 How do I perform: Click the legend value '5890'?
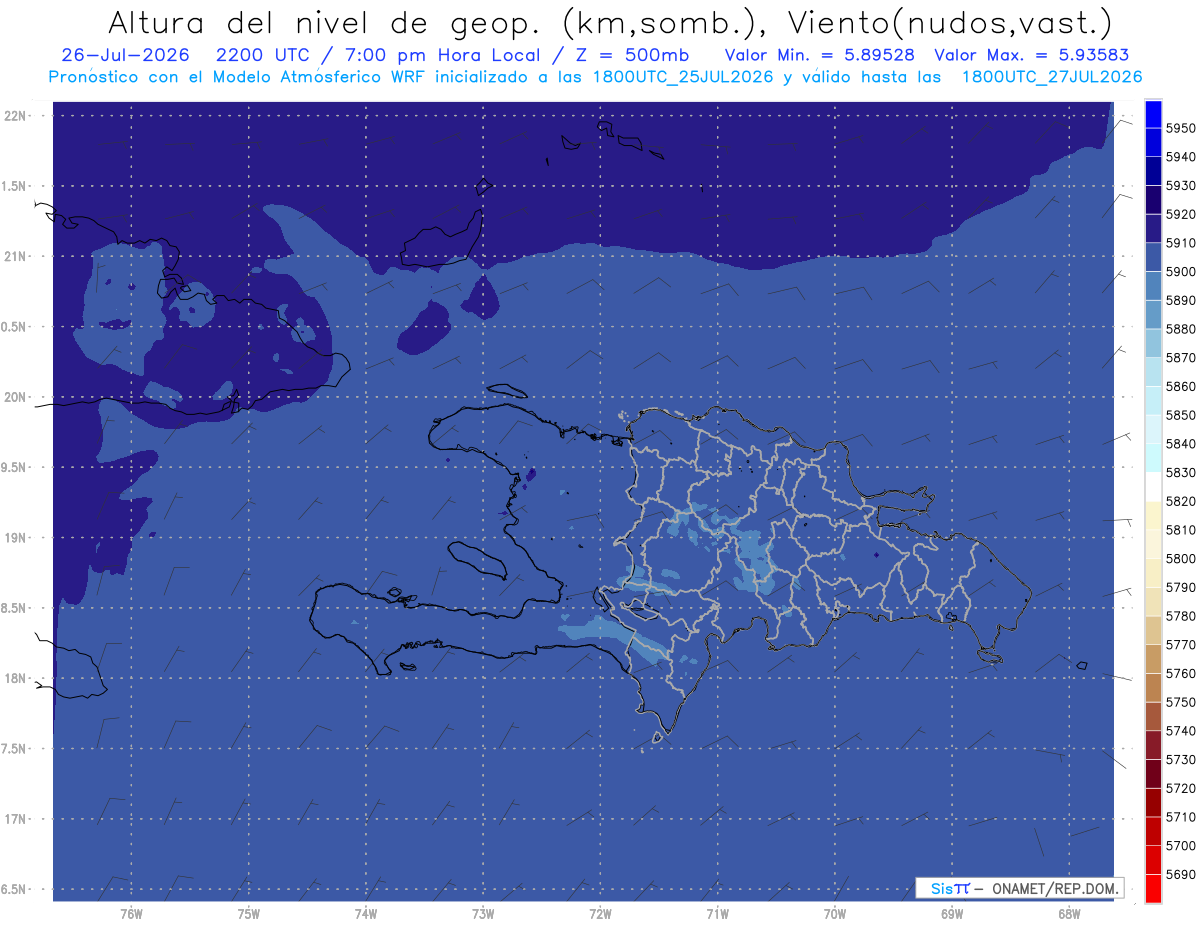click(x=1180, y=300)
